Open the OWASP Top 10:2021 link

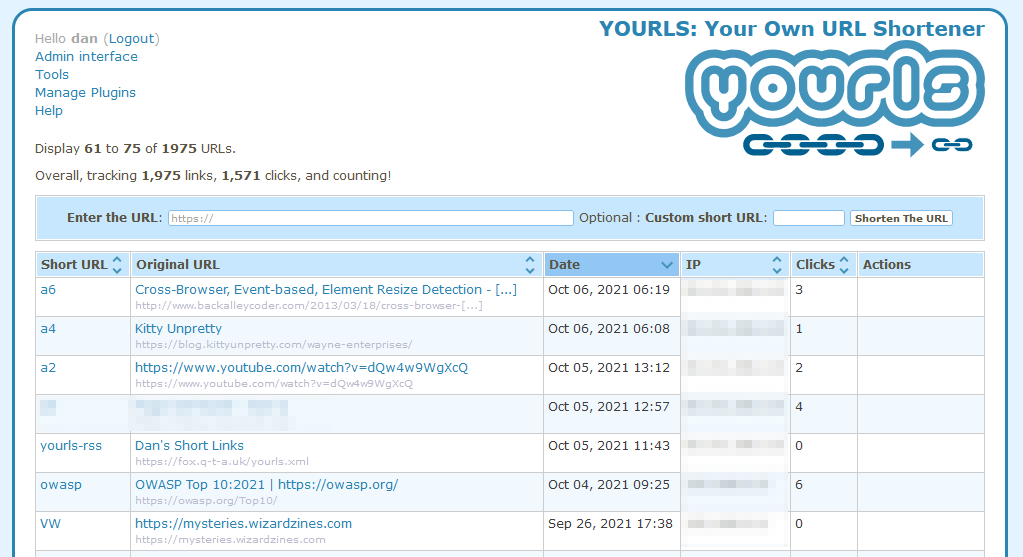(x=266, y=485)
